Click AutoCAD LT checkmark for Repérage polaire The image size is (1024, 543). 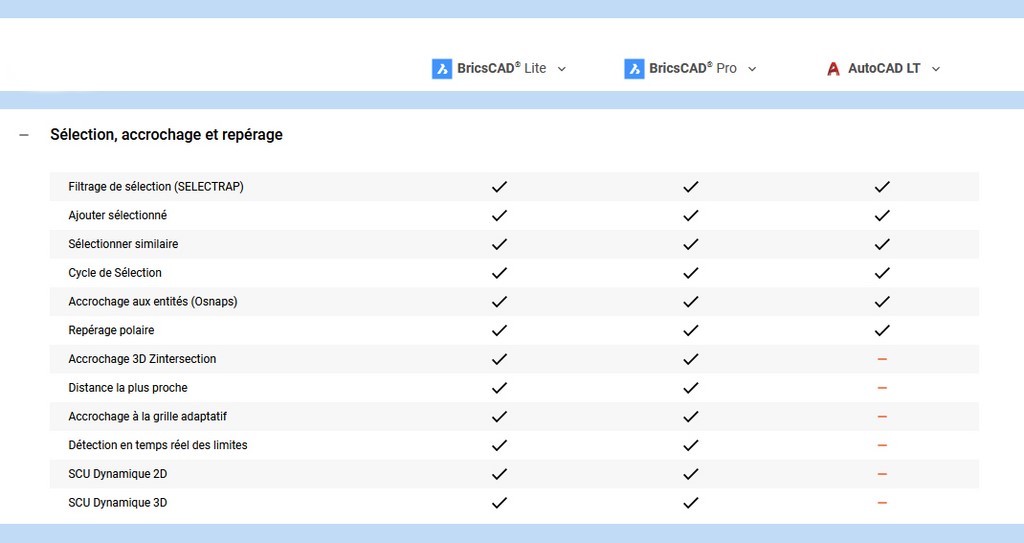pos(882,331)
